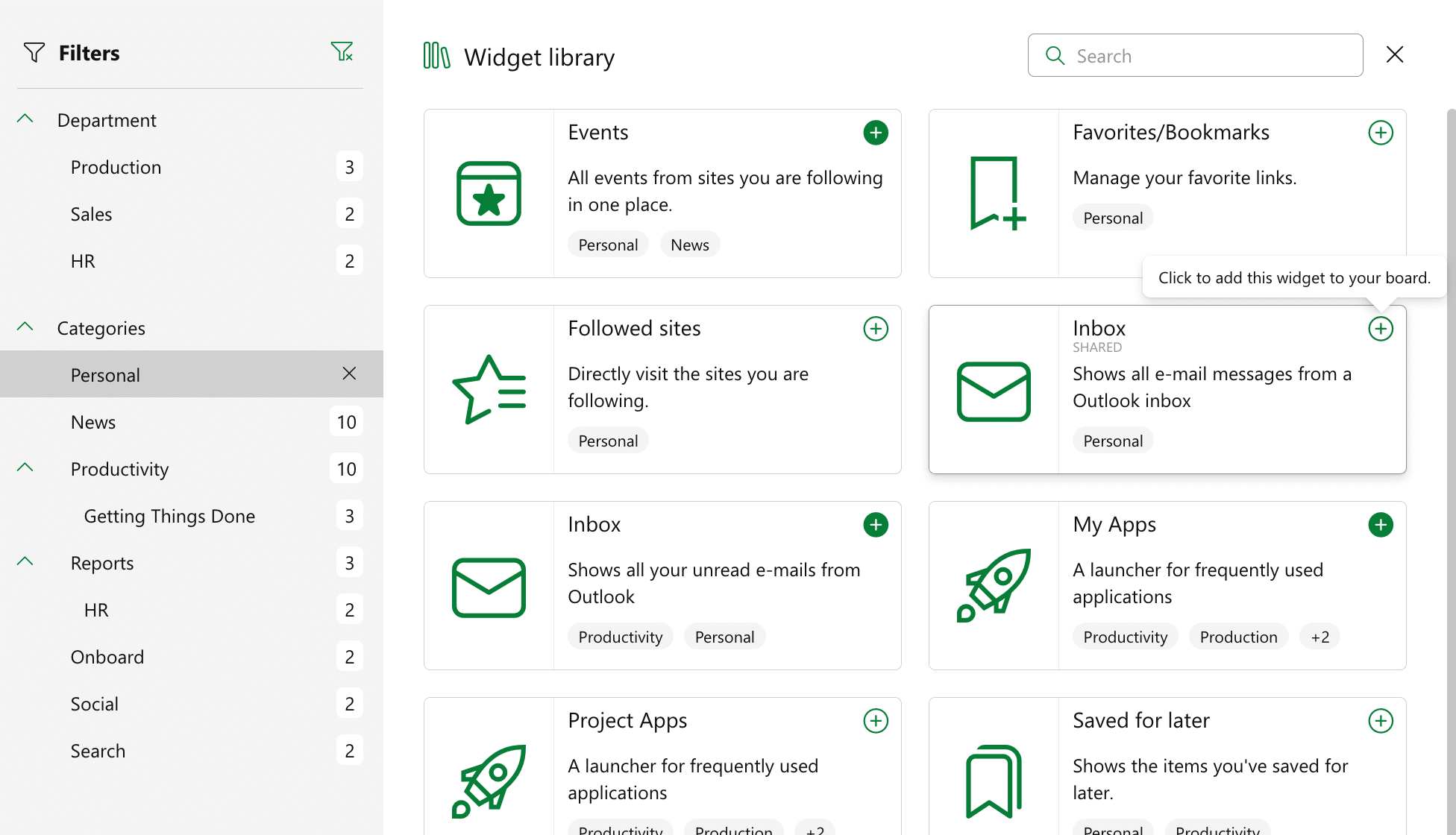Remove the Personal category filter
The width and height of the screenshot is (1456, 835).
click(x=349, y=374)
